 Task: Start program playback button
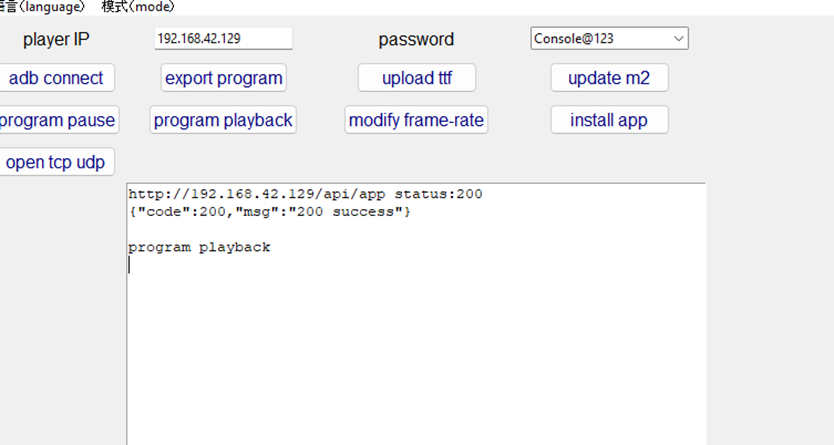coord(223,120)
